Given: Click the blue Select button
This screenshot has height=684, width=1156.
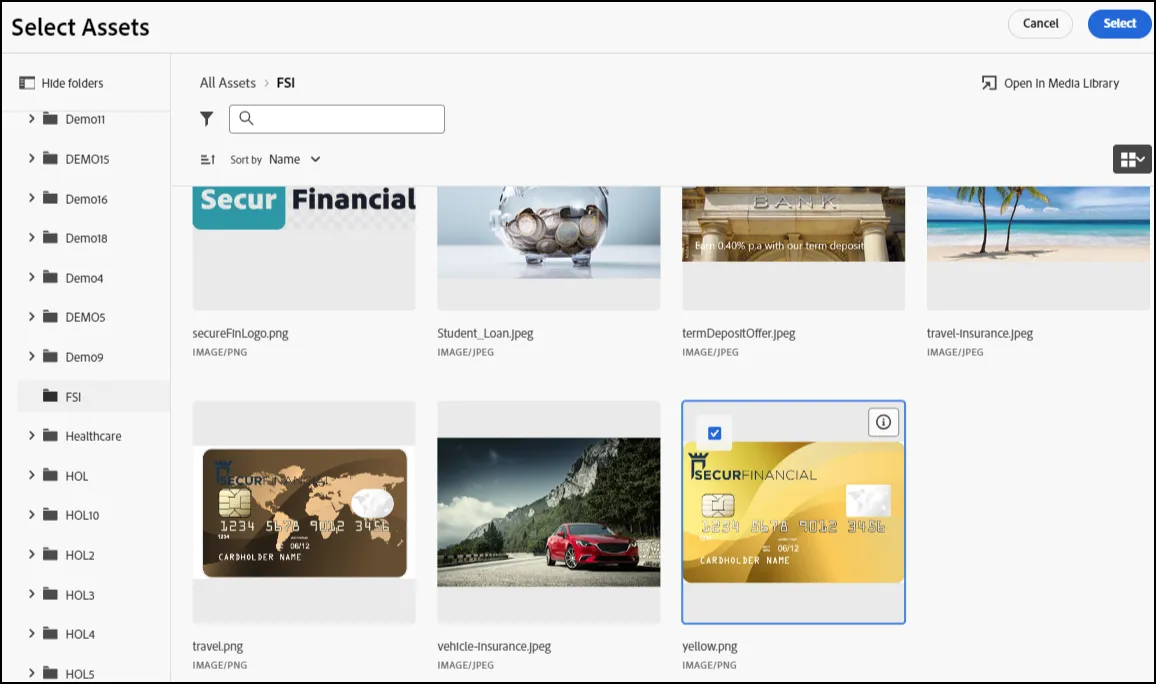Looking at the screenshot, I should pos(1119,24).
